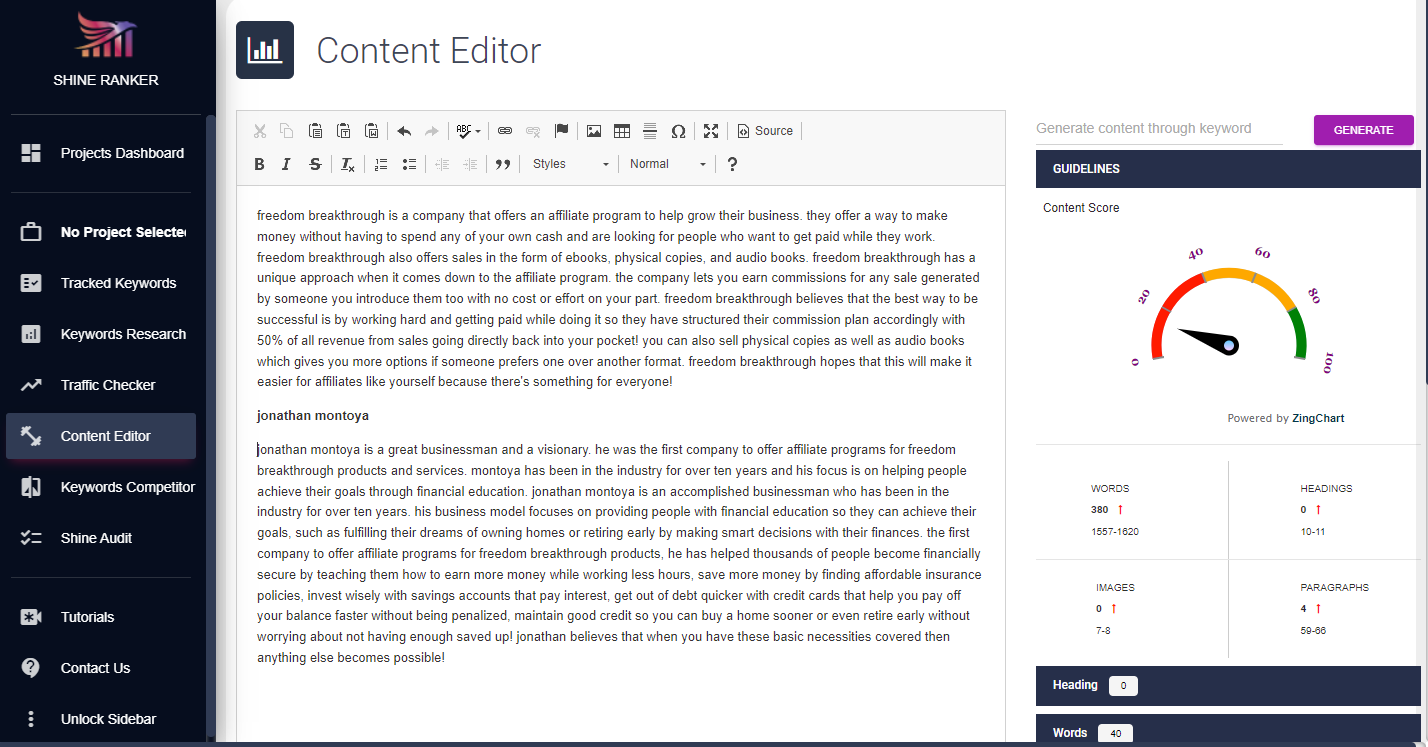Click the Redo arrow icon

(x=432, y=131)
